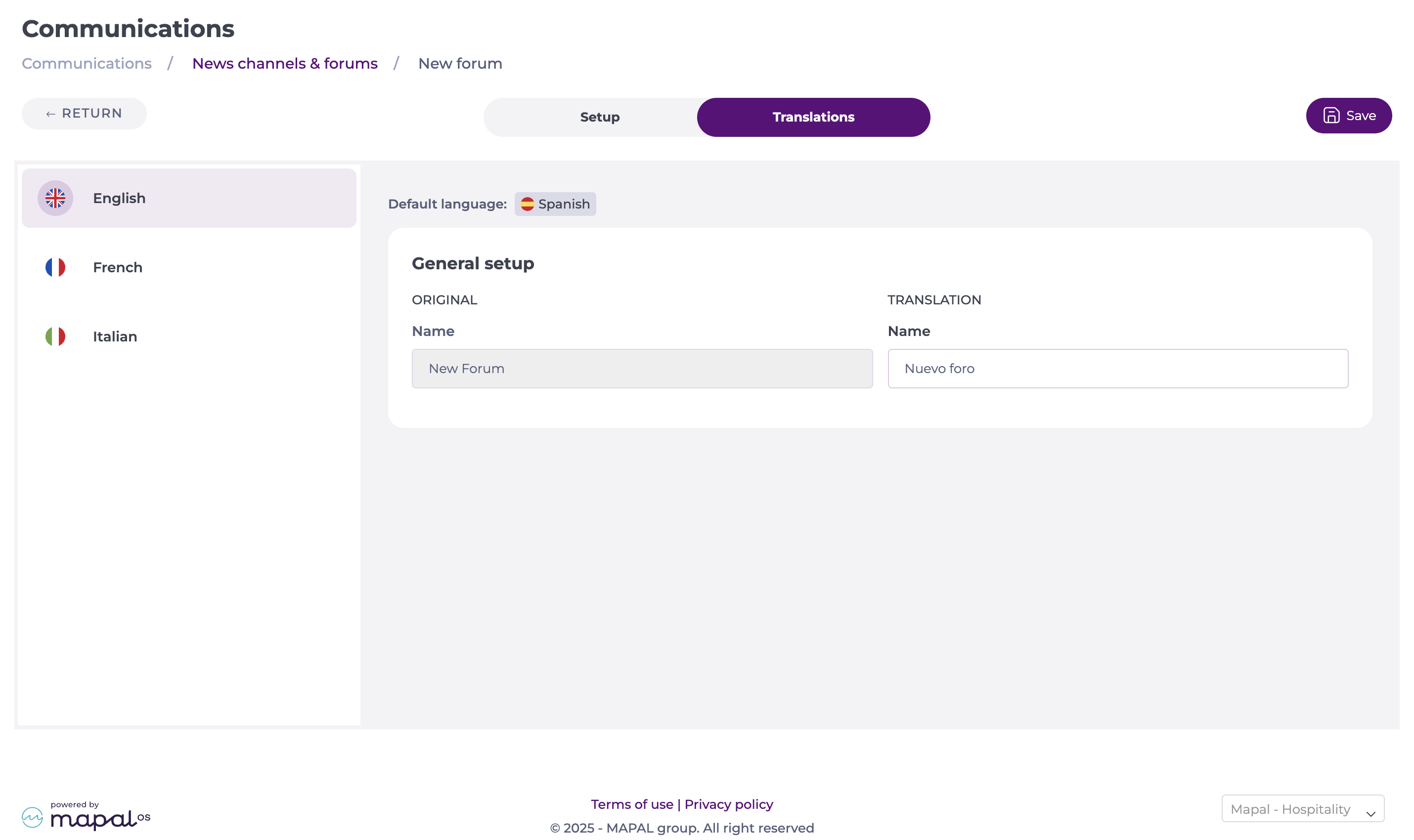
Task: Choose Italian from the language list
Action: point(188,336)
